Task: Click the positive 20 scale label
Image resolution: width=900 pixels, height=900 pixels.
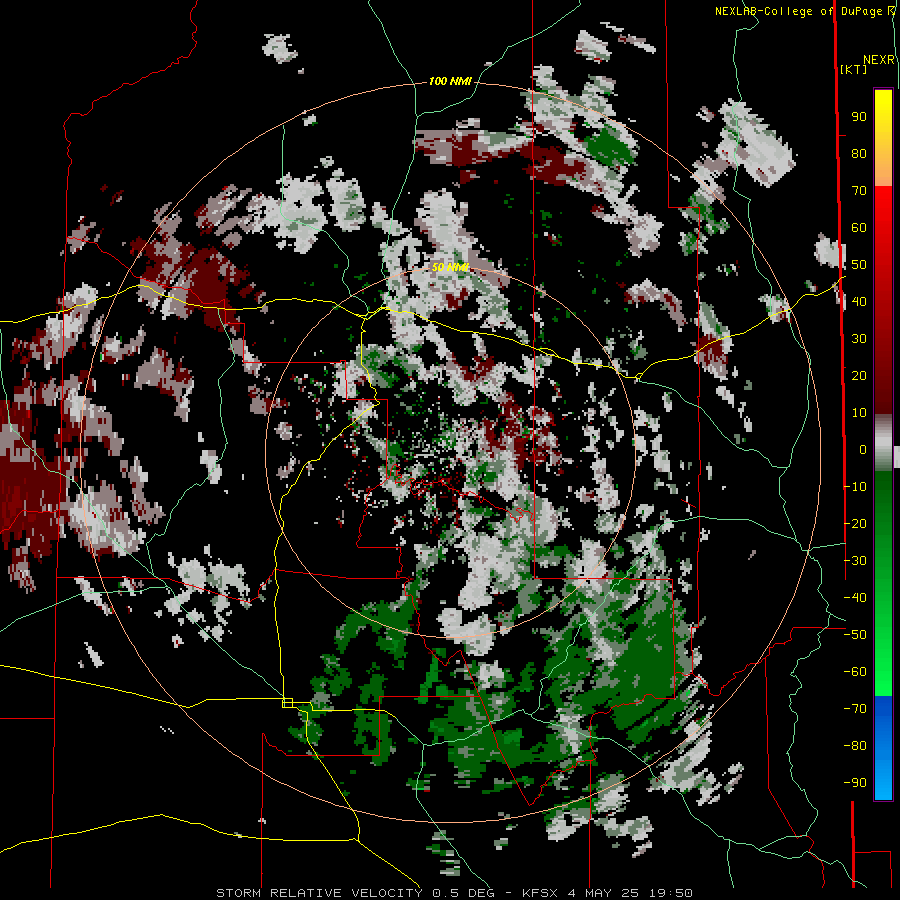Action: pyautogui.click(x=859, y=376)
